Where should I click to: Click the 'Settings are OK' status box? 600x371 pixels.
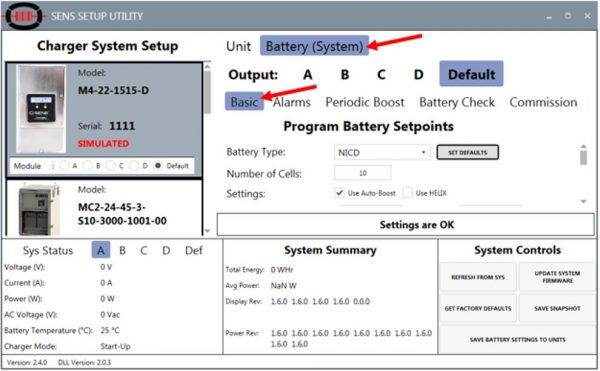[405, 225]
